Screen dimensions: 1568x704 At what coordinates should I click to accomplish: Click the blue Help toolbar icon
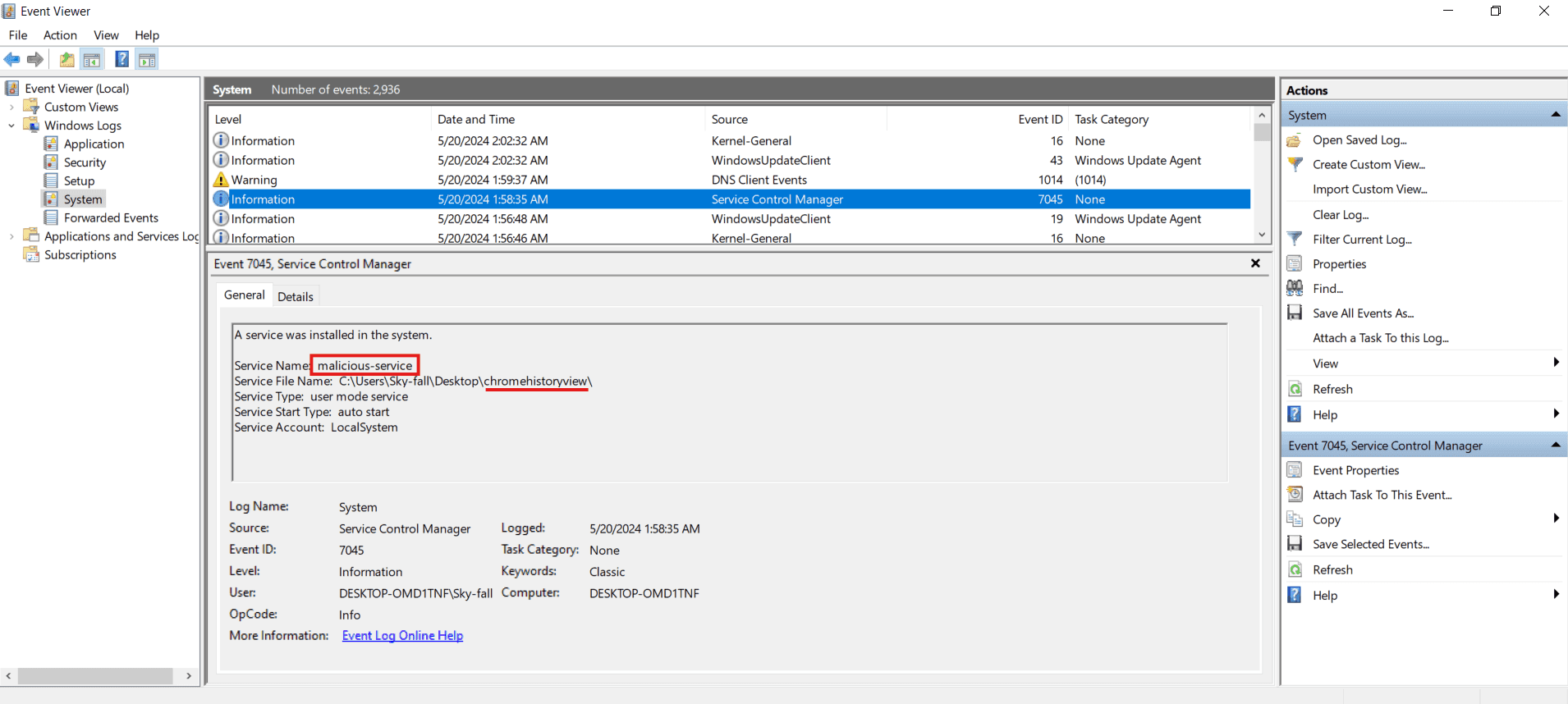[x=121, y=59]
